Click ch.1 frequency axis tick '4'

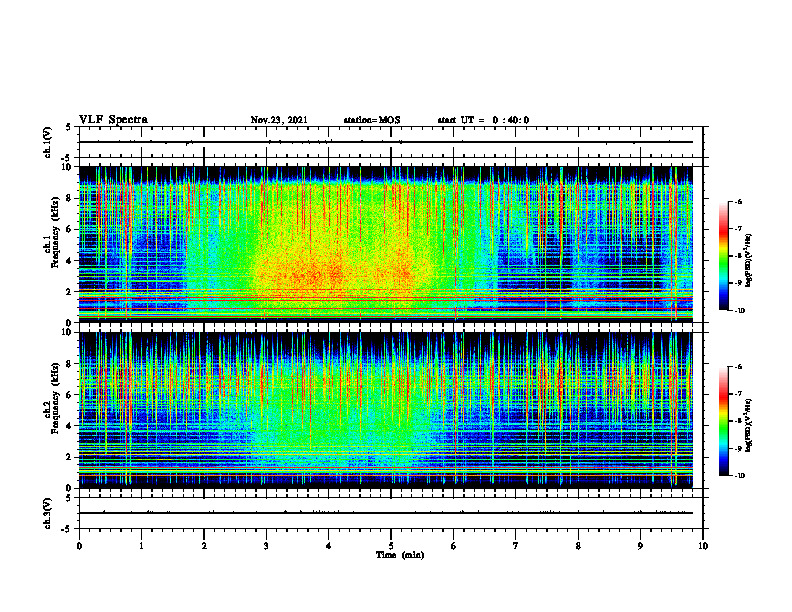[69, 261]
